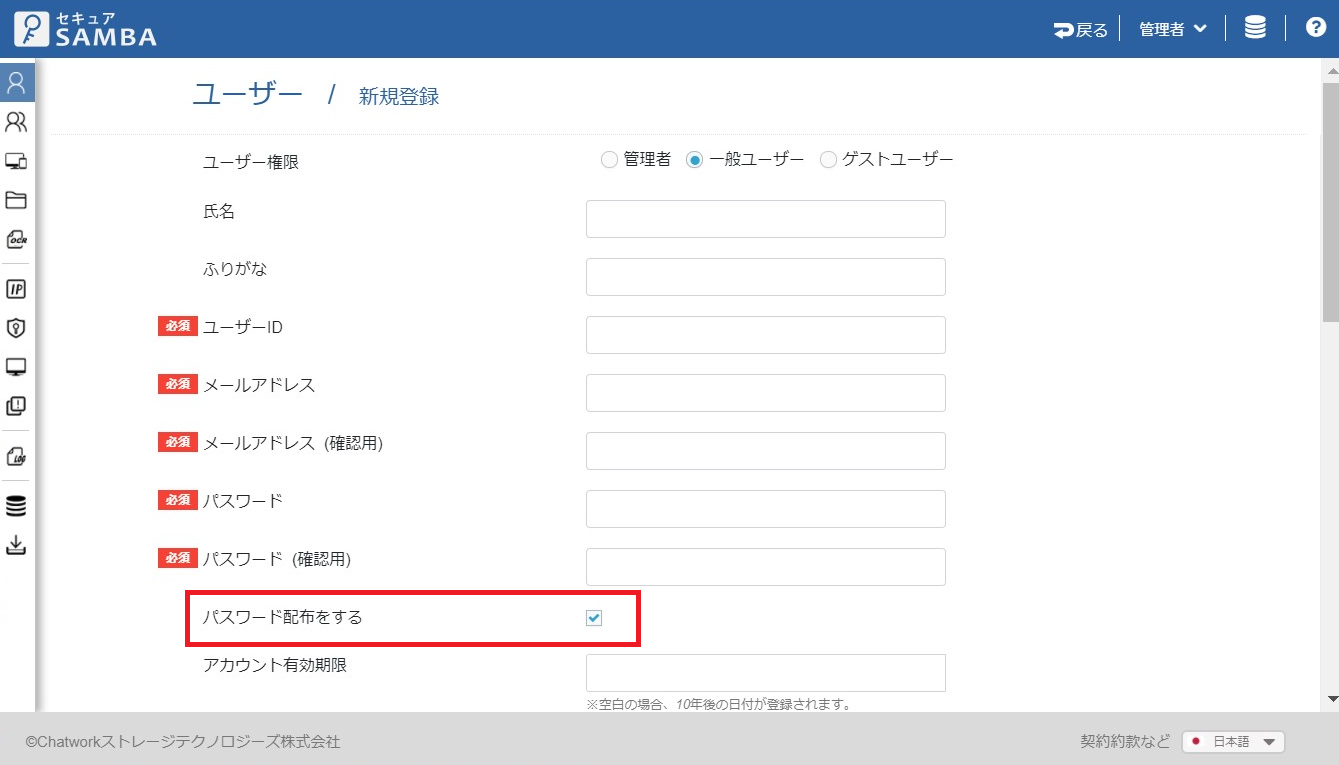Click the メールアドレス input field
Viewport: 1339px width, 765px height.
[x=766, y=393]
